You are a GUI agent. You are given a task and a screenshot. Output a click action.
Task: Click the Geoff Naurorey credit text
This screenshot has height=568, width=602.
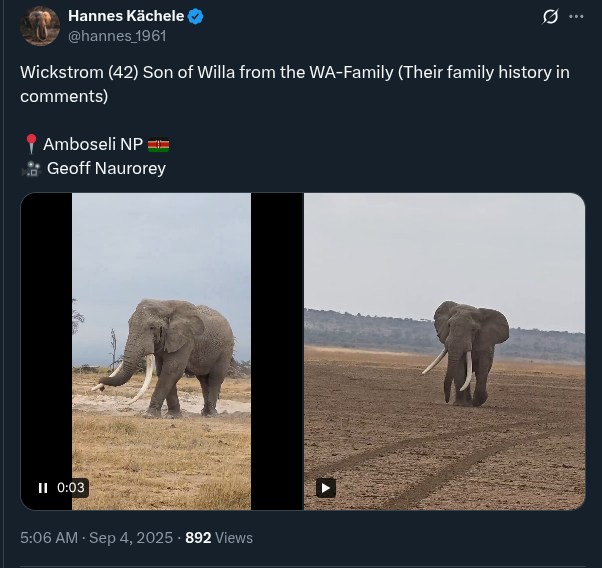coord(106,168)
